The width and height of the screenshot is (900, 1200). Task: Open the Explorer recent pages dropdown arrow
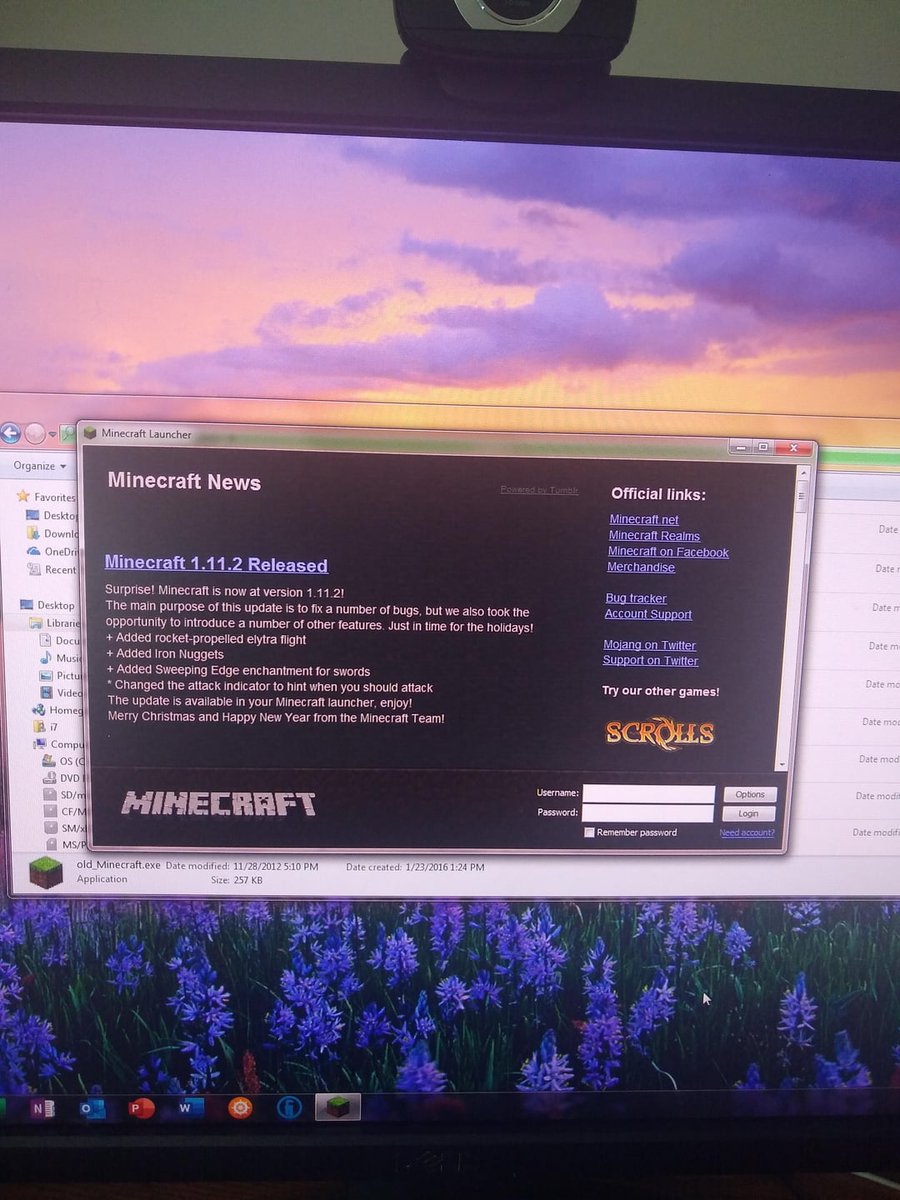pyautogui.click(x=52, y=435)
